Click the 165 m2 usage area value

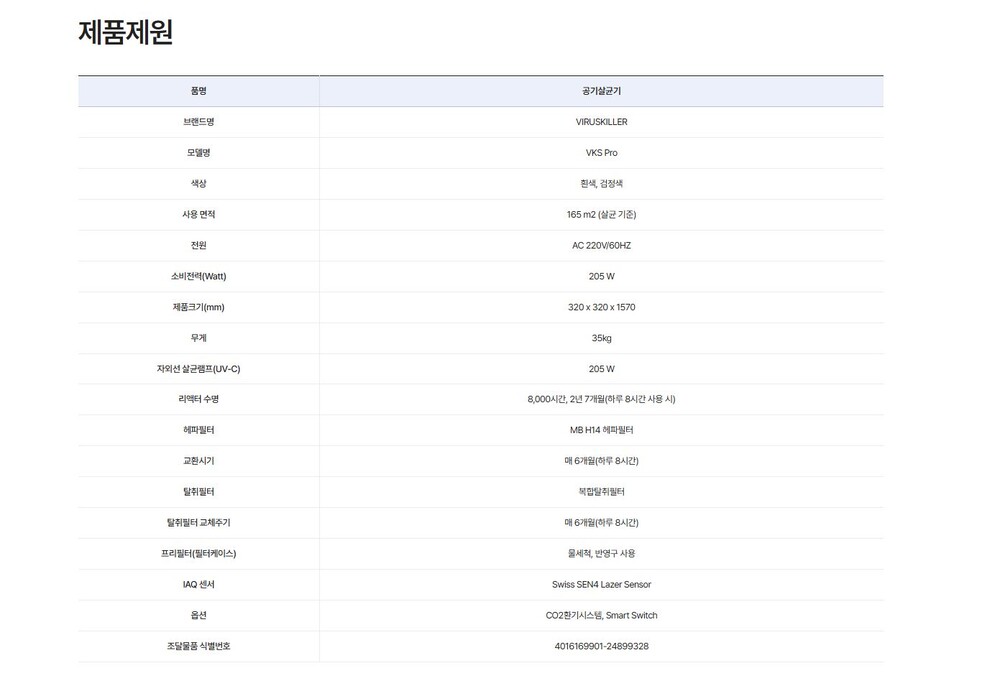tap(601, 215)
